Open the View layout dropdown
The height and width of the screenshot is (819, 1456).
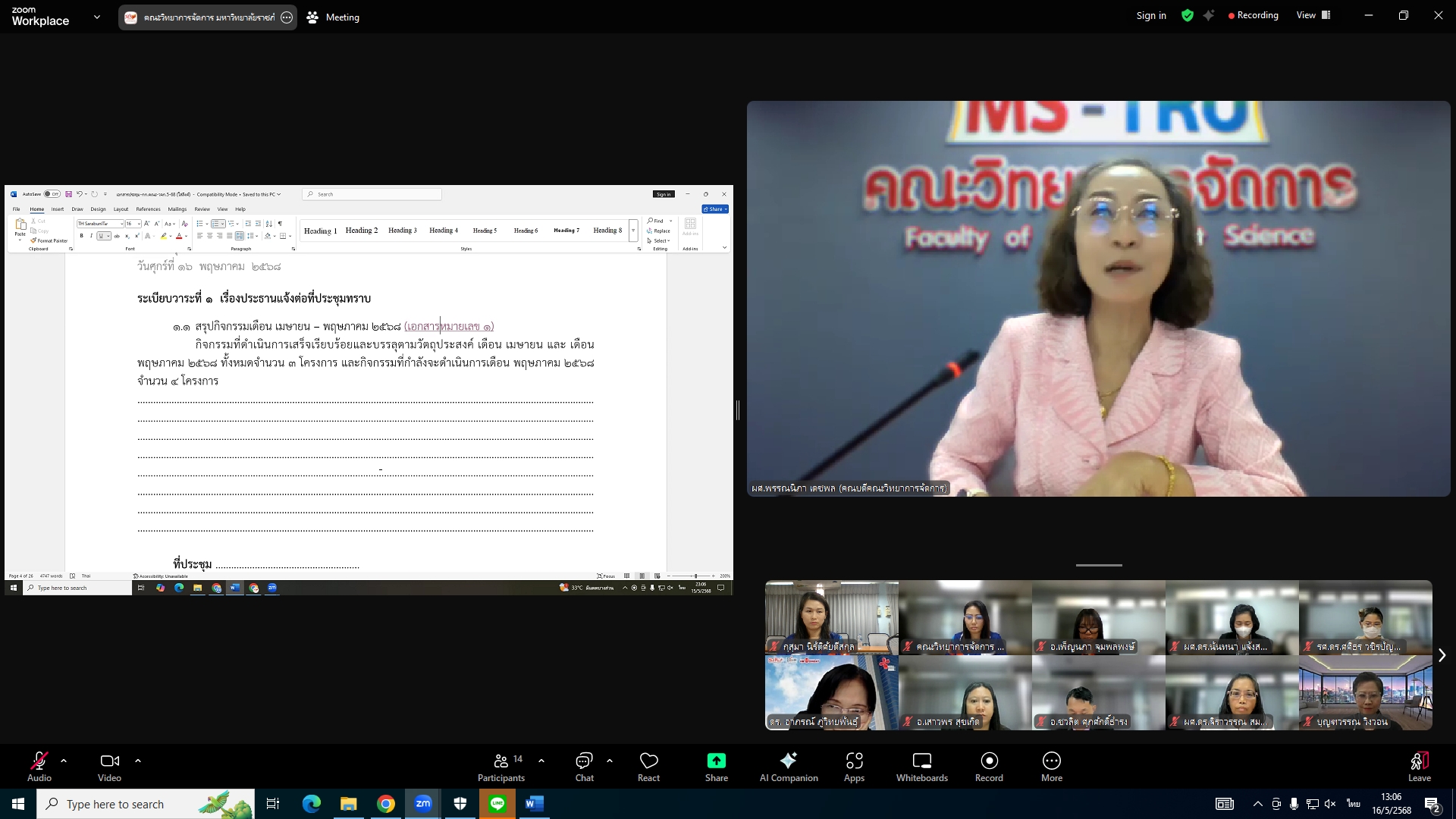click(x=1313, y=15)
